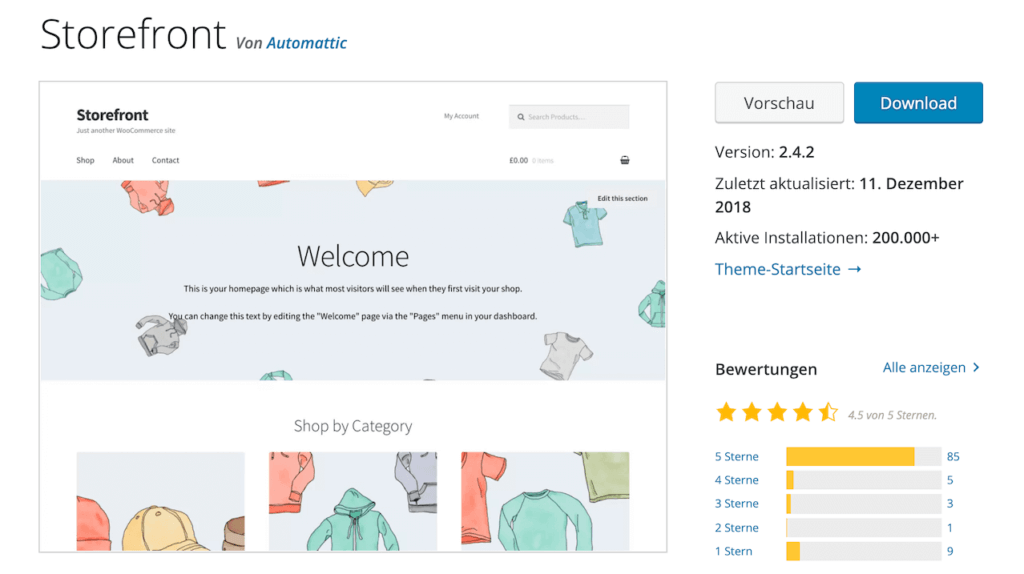Click the first gold rating star
This screenshot has height=574, width=1024.
(726, 412)
